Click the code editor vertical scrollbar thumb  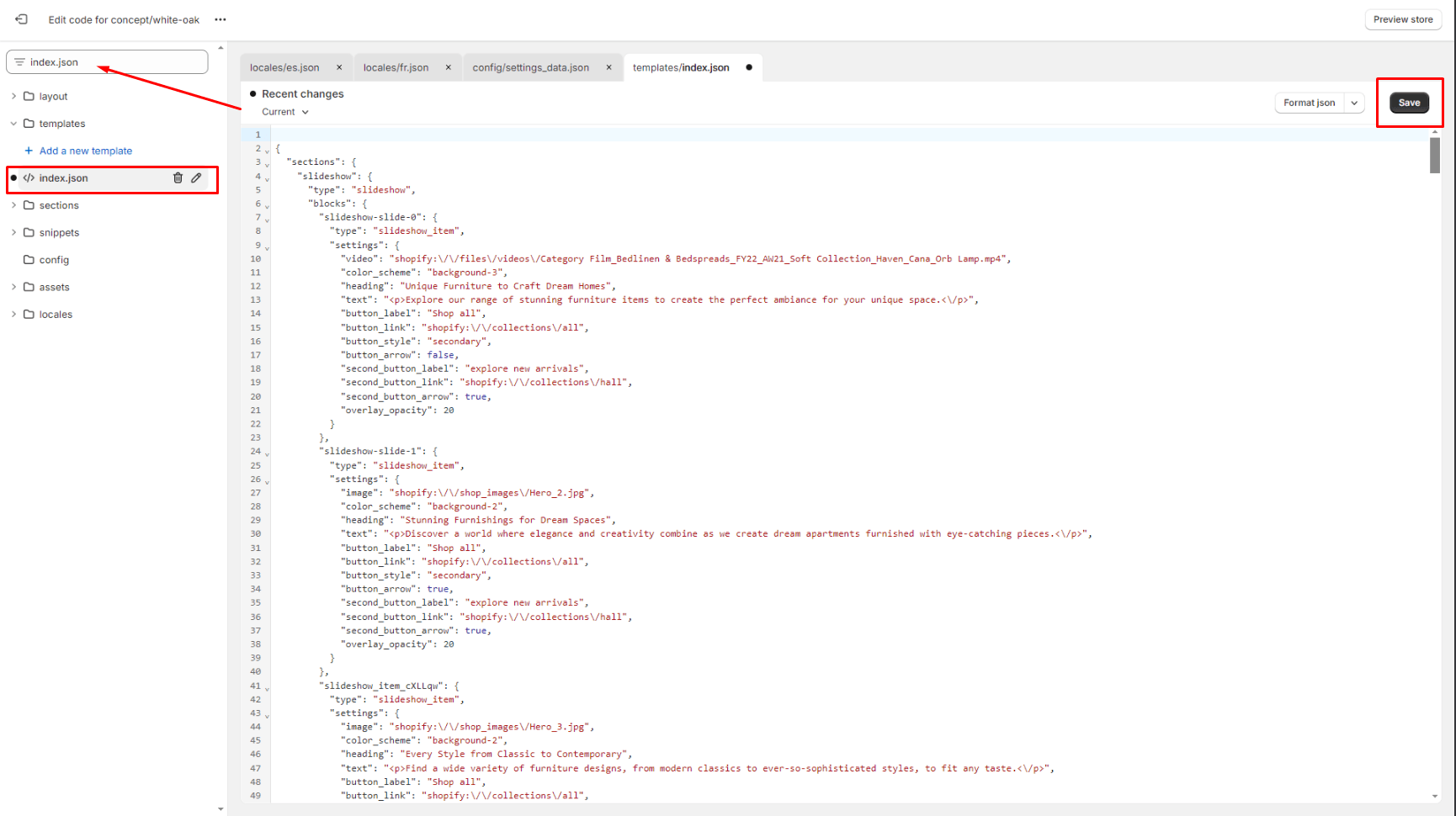click(1435, 155)
